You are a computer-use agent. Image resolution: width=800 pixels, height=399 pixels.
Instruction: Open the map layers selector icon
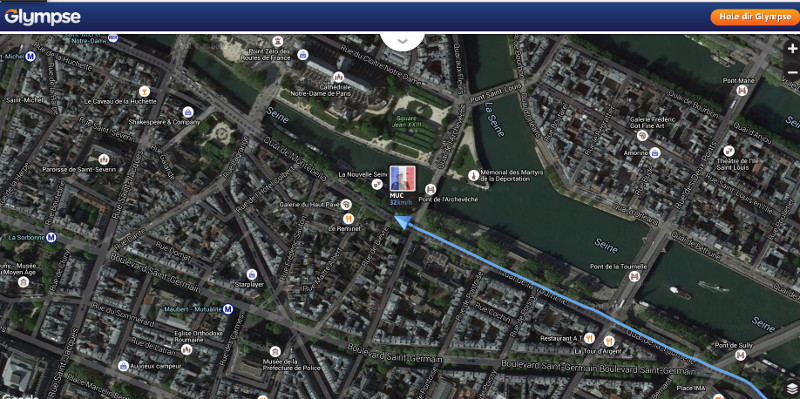point(791,388)
